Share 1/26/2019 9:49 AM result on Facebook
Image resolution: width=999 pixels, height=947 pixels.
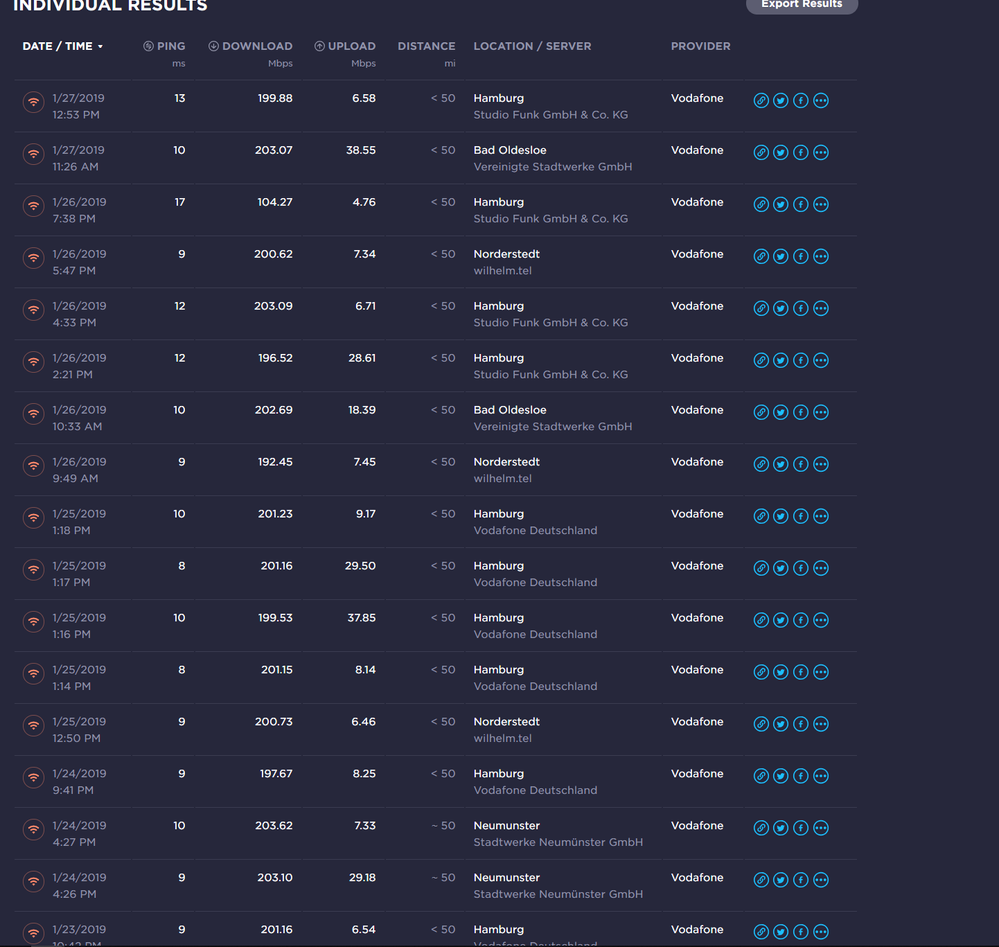(x=801, y=464)
